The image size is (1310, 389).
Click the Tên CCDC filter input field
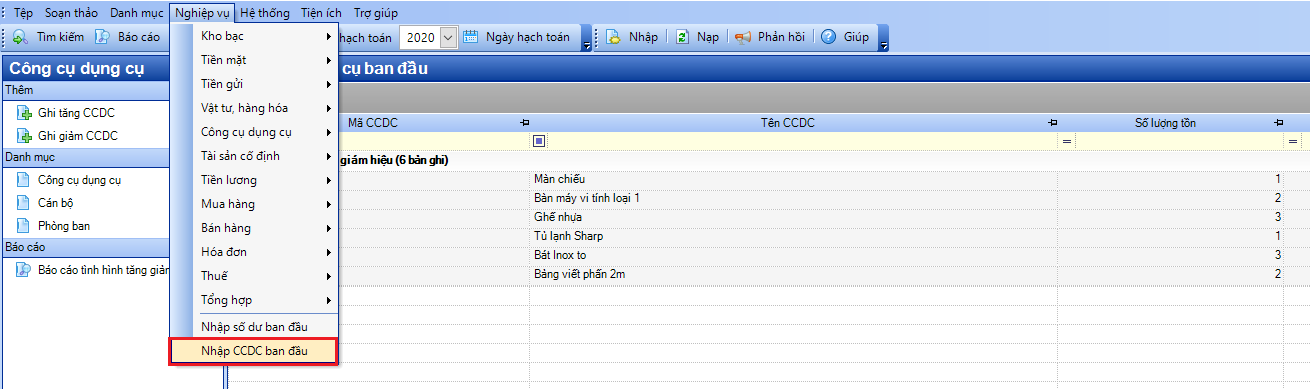click(x=802, y=141)
